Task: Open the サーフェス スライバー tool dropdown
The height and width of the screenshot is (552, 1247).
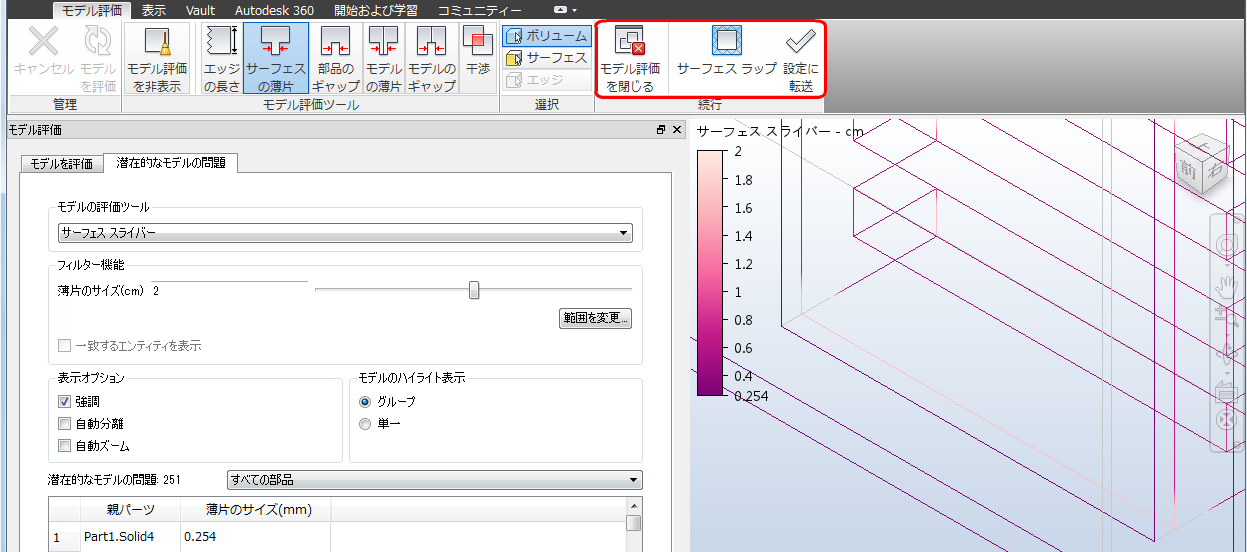Action: pos(345,233)
